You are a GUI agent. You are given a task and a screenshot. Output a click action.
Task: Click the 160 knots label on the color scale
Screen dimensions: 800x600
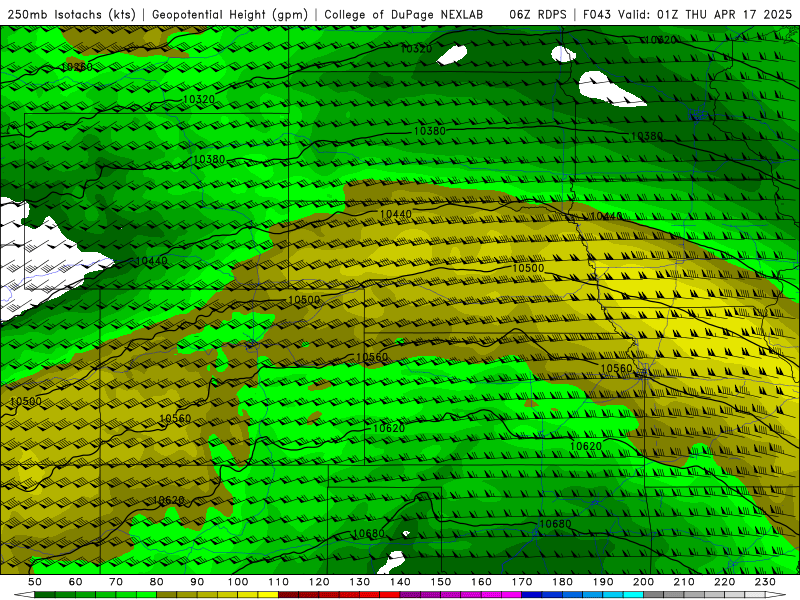[x=481, y=582]
